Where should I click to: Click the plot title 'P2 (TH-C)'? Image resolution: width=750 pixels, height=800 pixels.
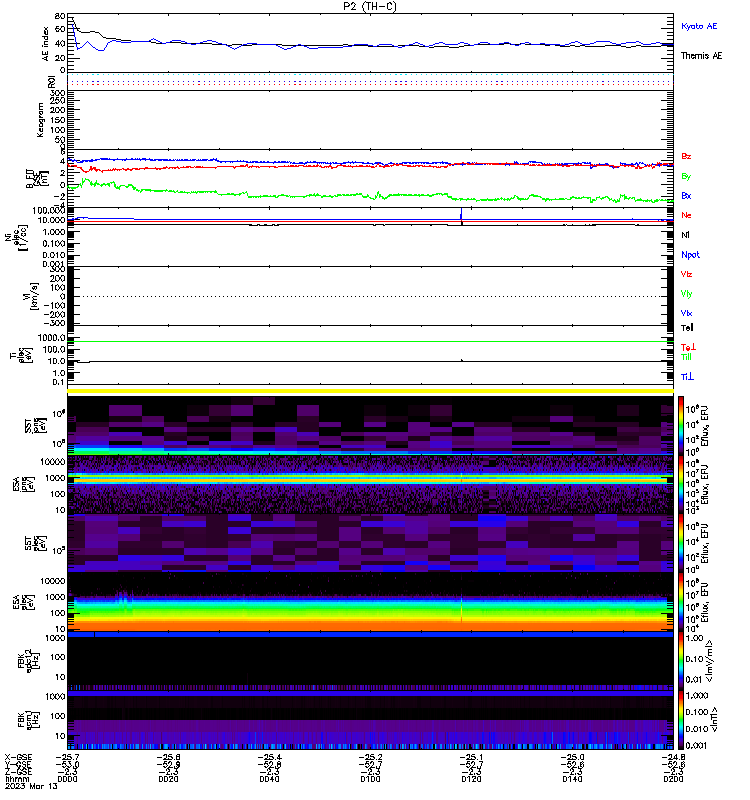click(x=369, y=6)
